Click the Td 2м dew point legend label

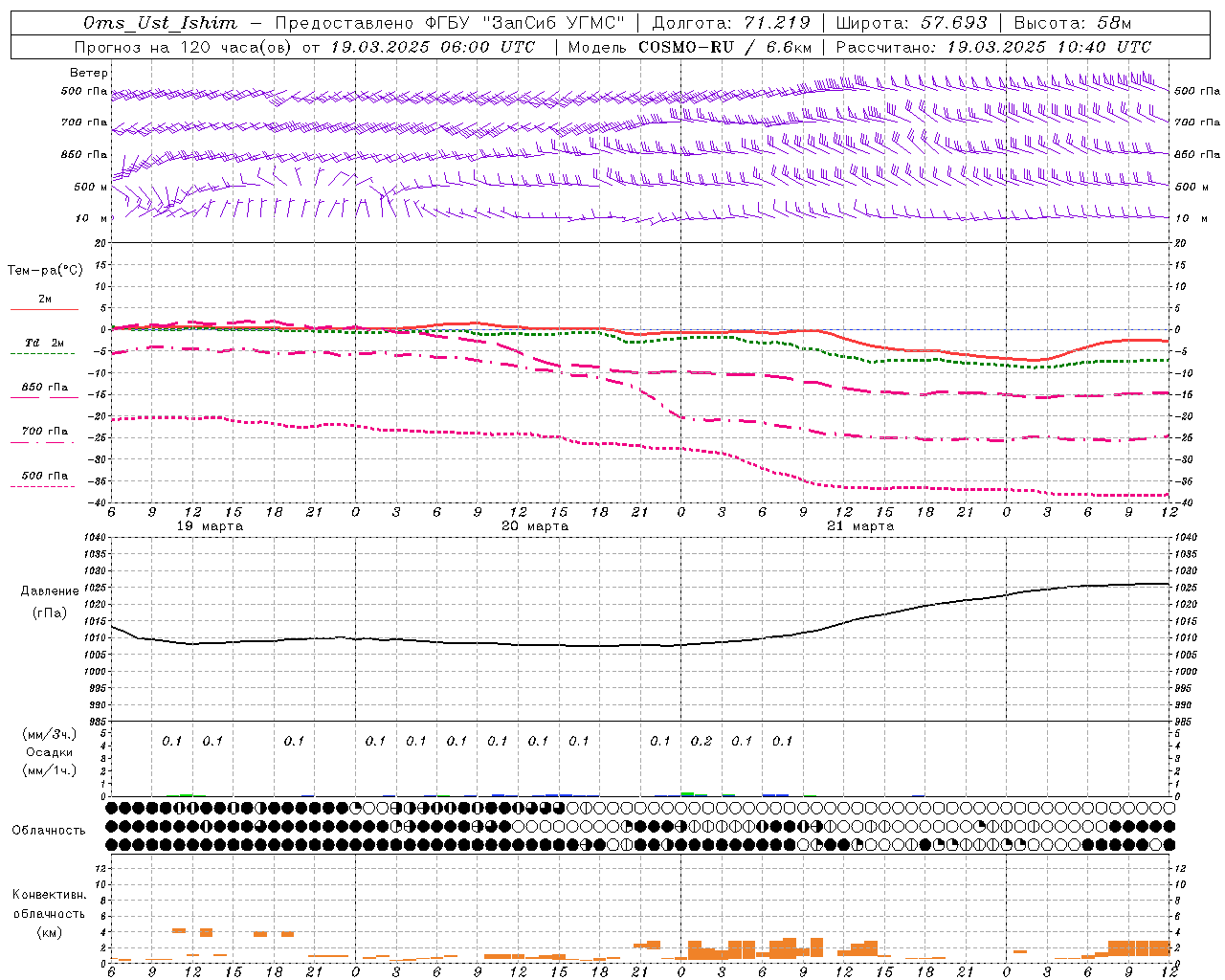44,343
